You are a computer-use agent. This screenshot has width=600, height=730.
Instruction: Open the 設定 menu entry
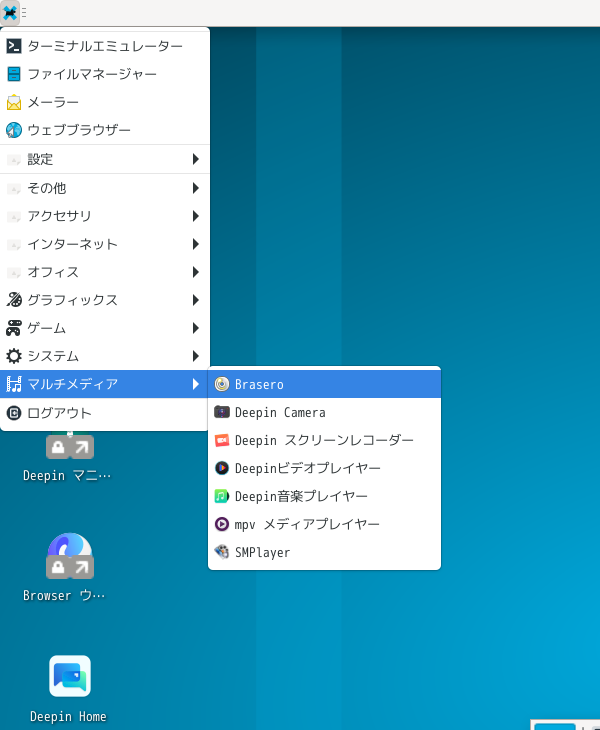[105, 159]
